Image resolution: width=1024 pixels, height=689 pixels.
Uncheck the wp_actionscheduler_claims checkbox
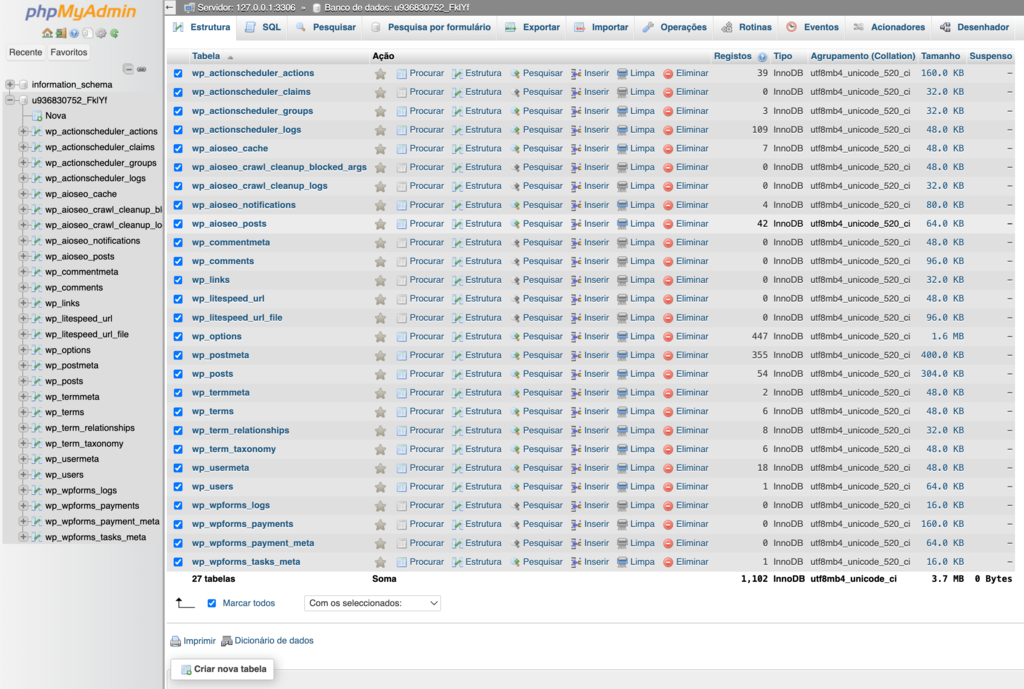[x=178, y=93]
